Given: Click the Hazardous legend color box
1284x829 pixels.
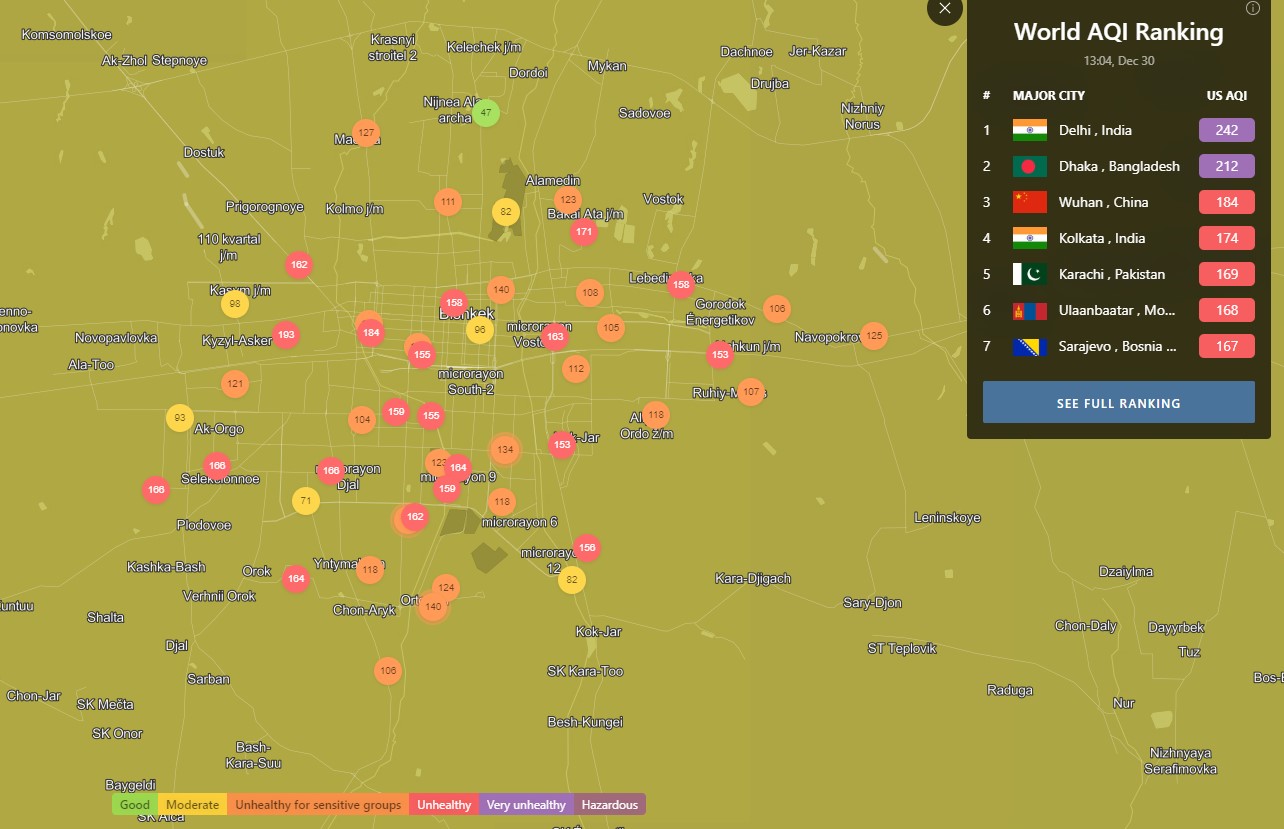Looking at the screenshot, I should [609, 805].
